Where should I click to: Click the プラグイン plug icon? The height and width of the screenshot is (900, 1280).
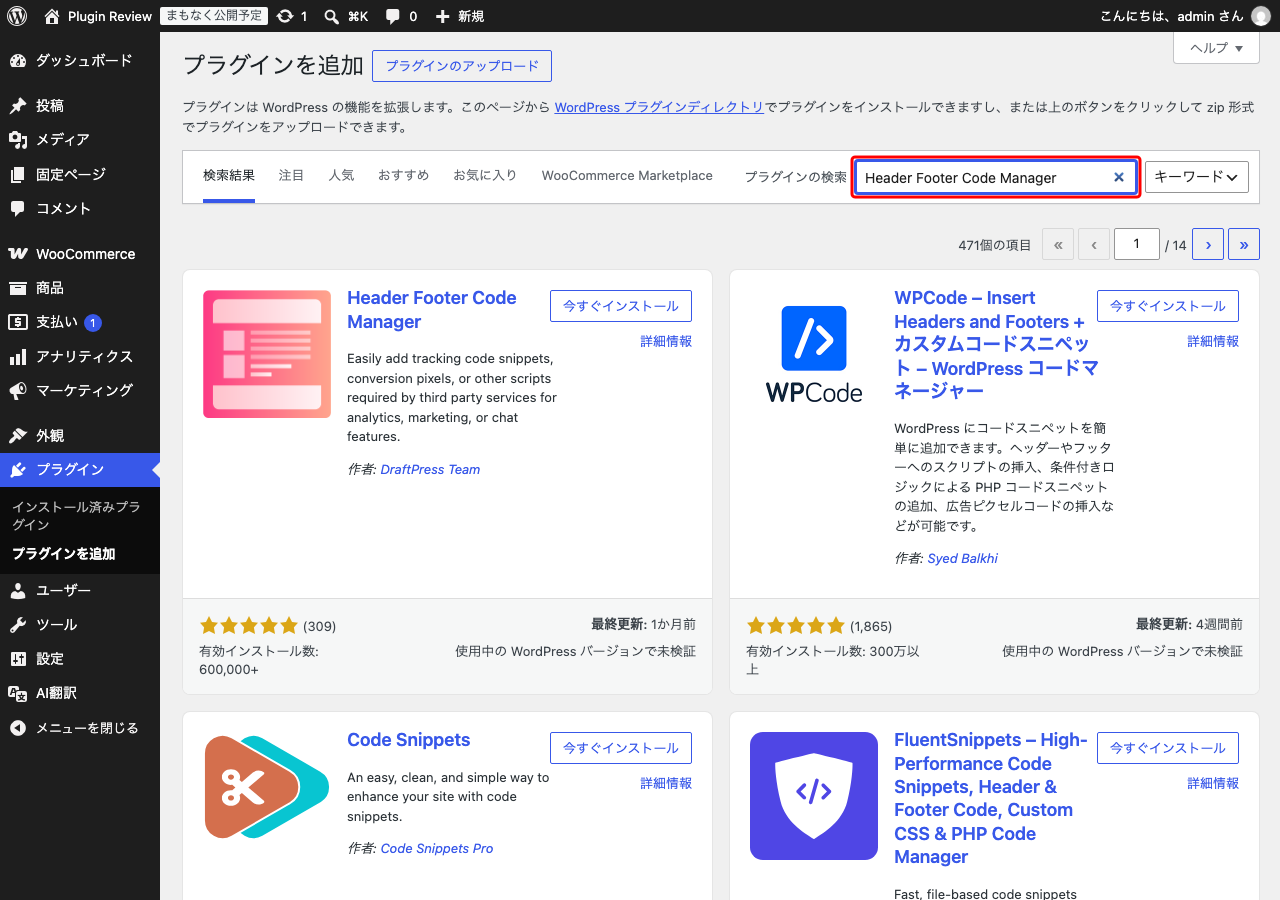[18, 470]
